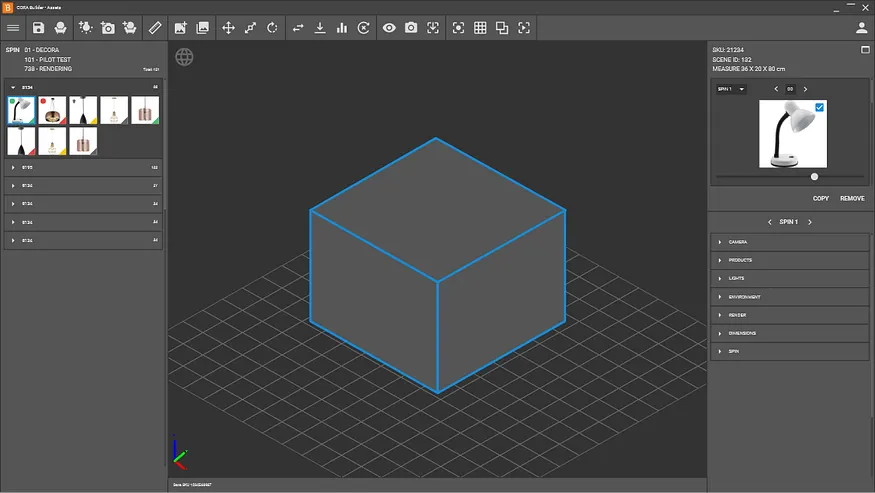Click left arrow before SPIN 1 label
This screenshot has width=875, height=493.
pyautogui.click(x=770, y=222)
